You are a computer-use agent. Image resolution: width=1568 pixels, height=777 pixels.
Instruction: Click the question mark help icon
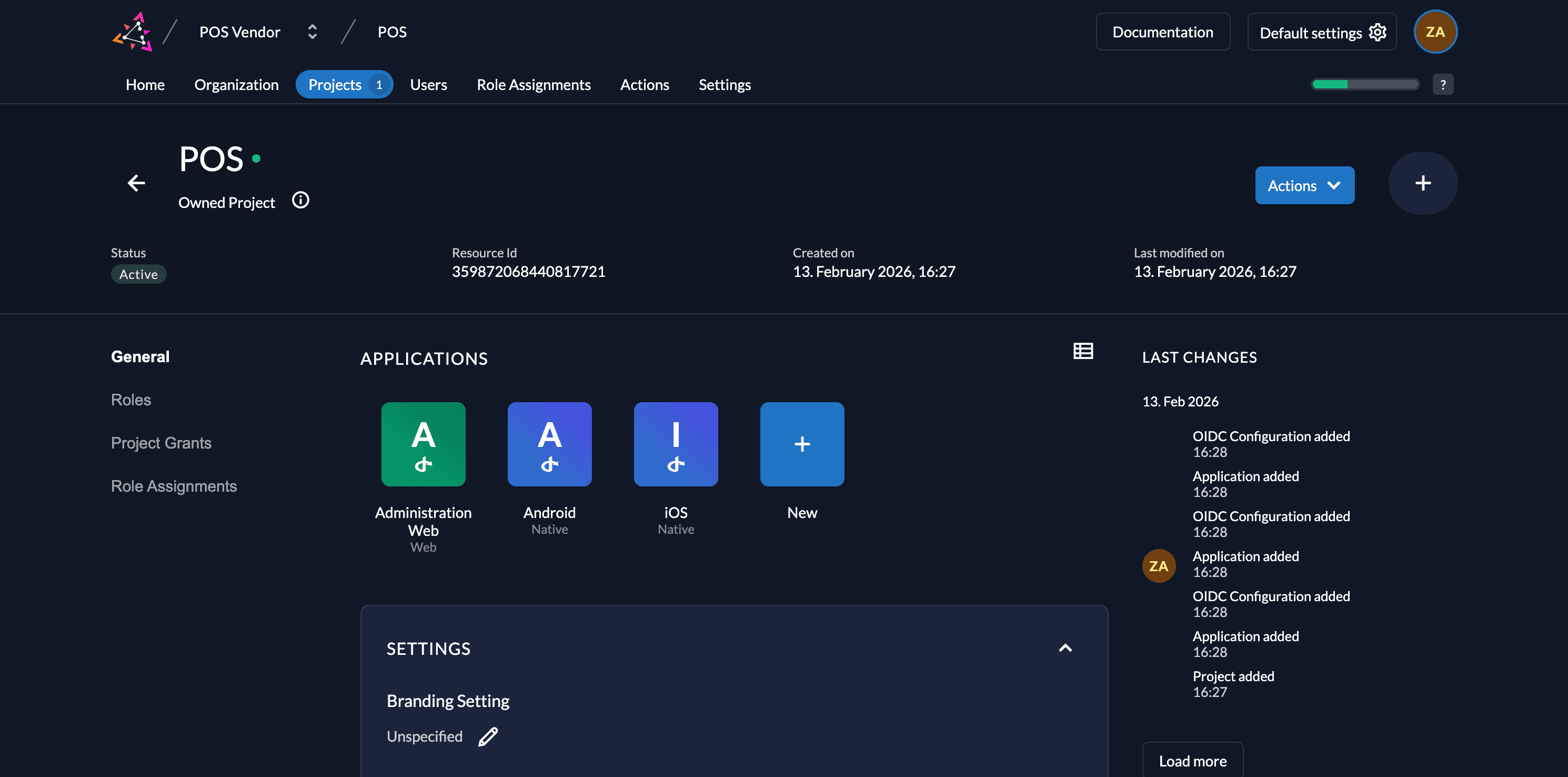1443,84
